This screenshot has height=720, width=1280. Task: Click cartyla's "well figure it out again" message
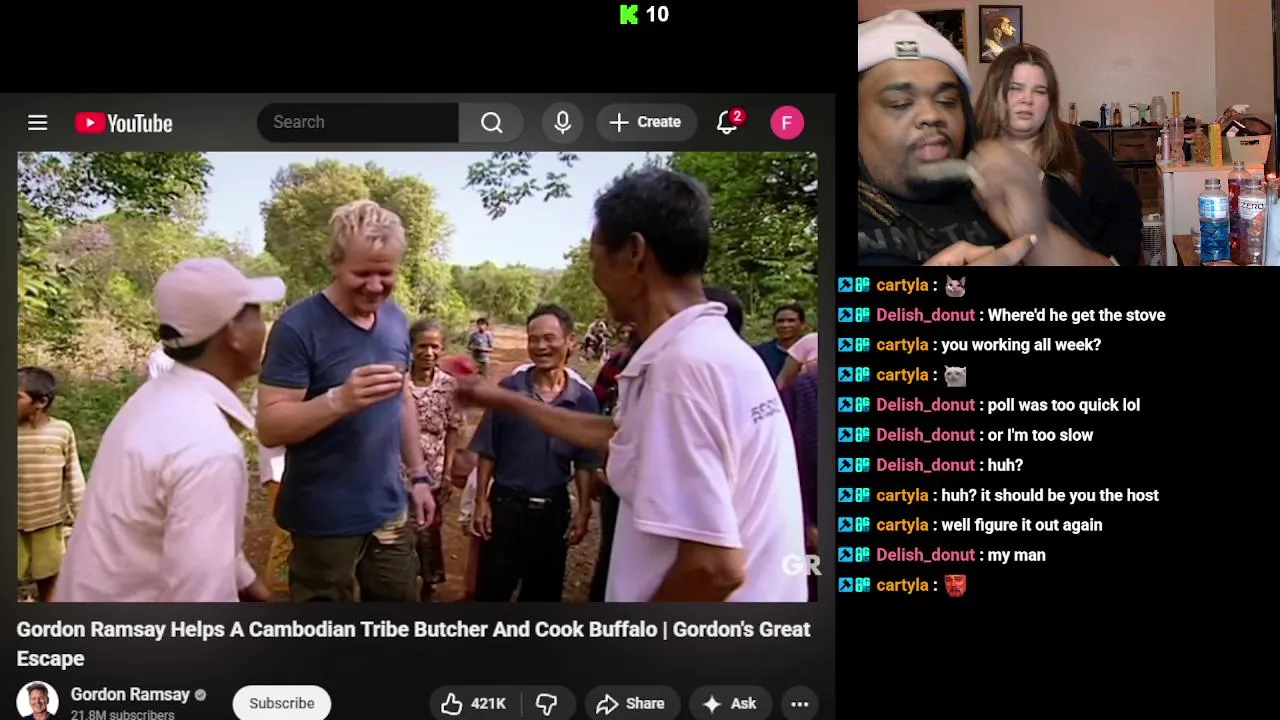click(x=1022, y=525)
